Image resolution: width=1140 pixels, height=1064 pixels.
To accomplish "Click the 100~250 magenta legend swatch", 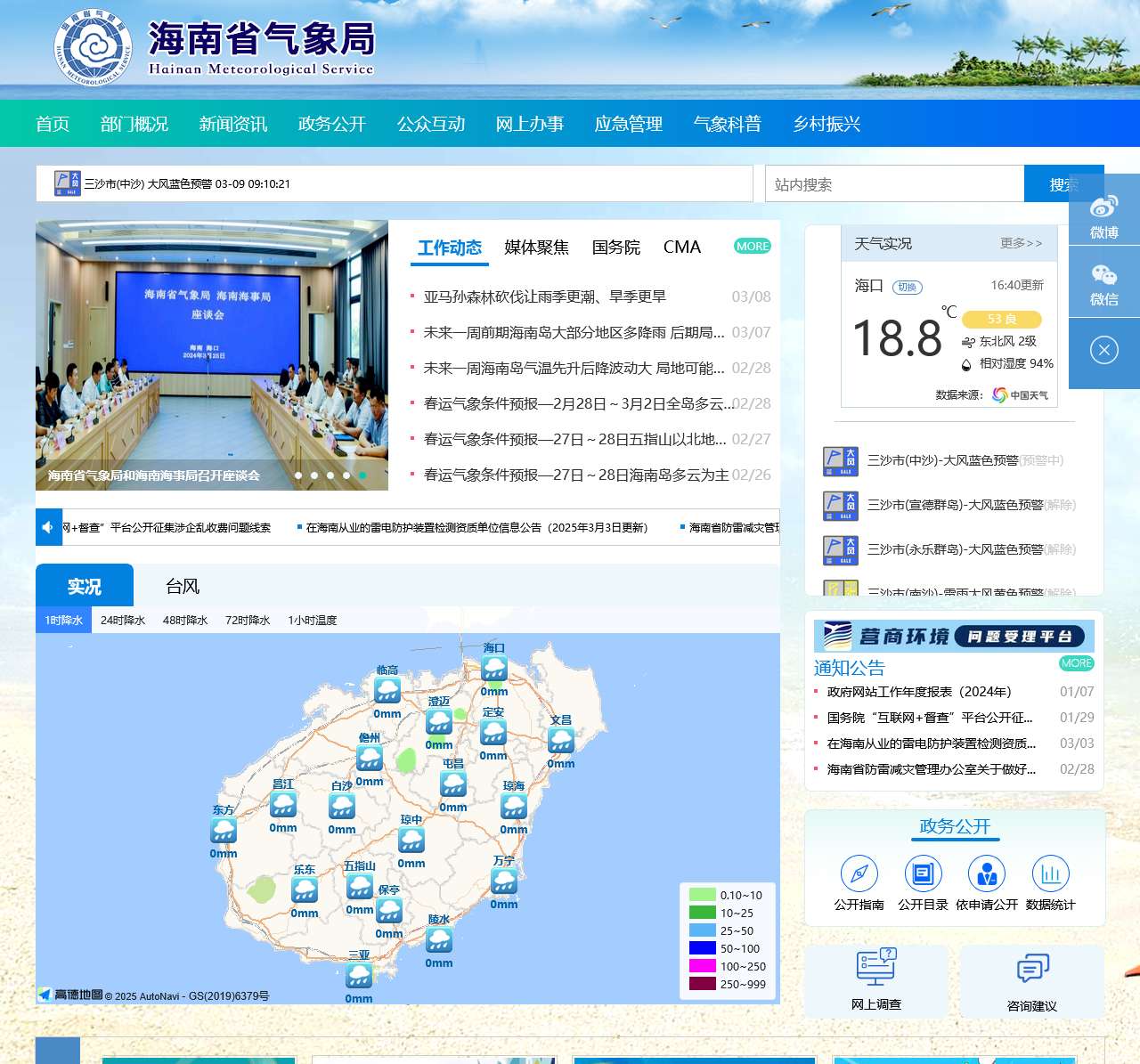I will (x=703, y=966).
